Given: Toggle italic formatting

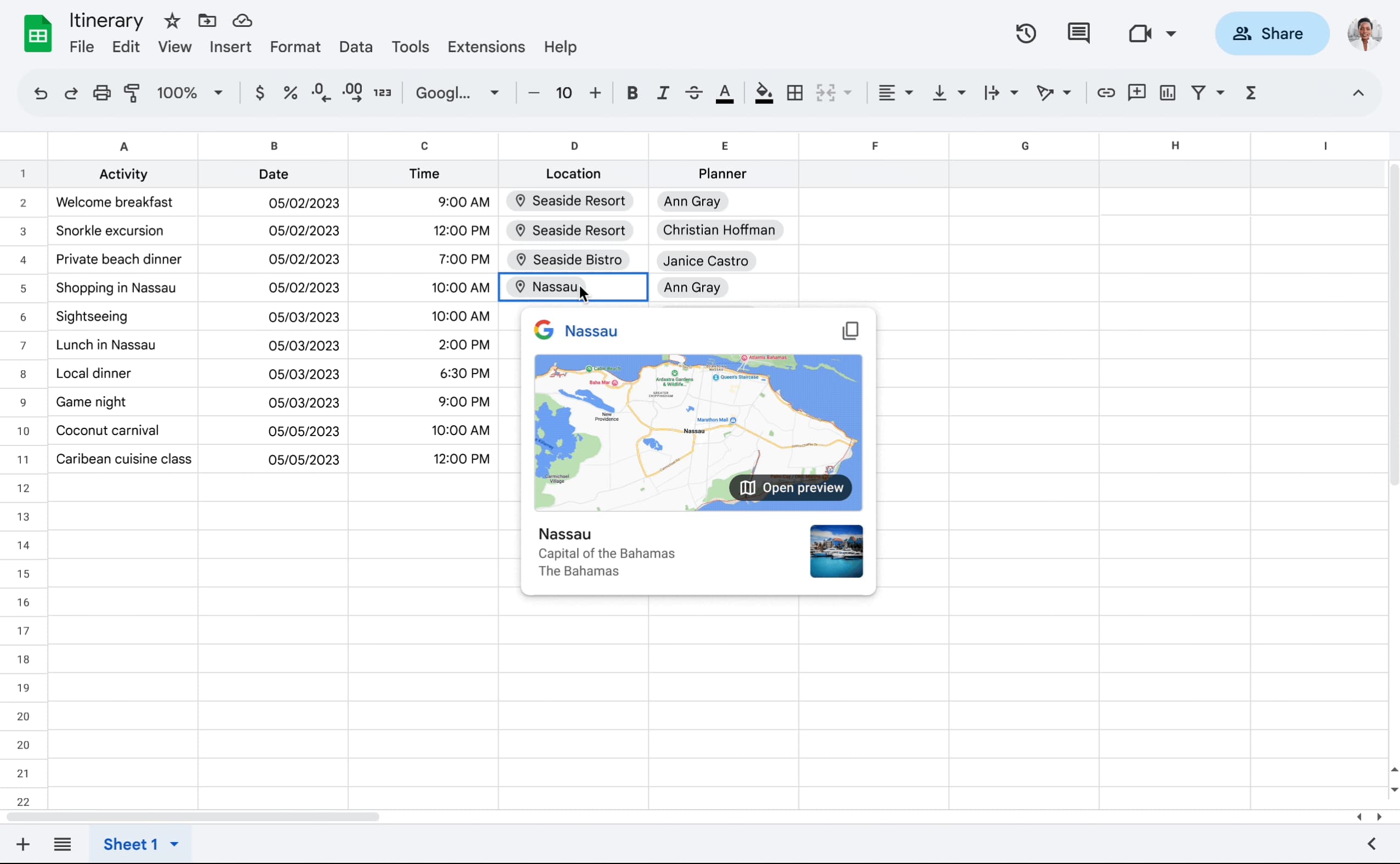Looking at the screenshot, I should [x=663, y=93].
